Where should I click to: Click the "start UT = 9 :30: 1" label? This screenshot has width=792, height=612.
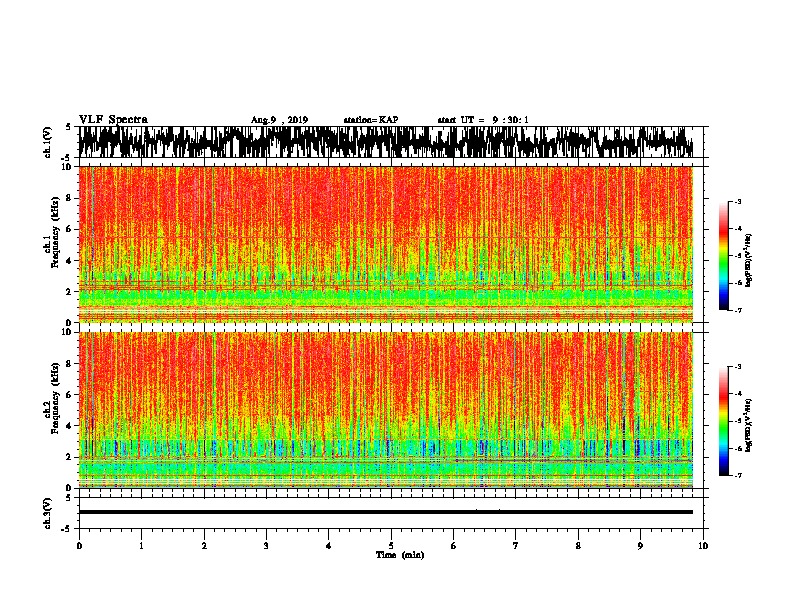pyautogui.click(x=483, y=120)
